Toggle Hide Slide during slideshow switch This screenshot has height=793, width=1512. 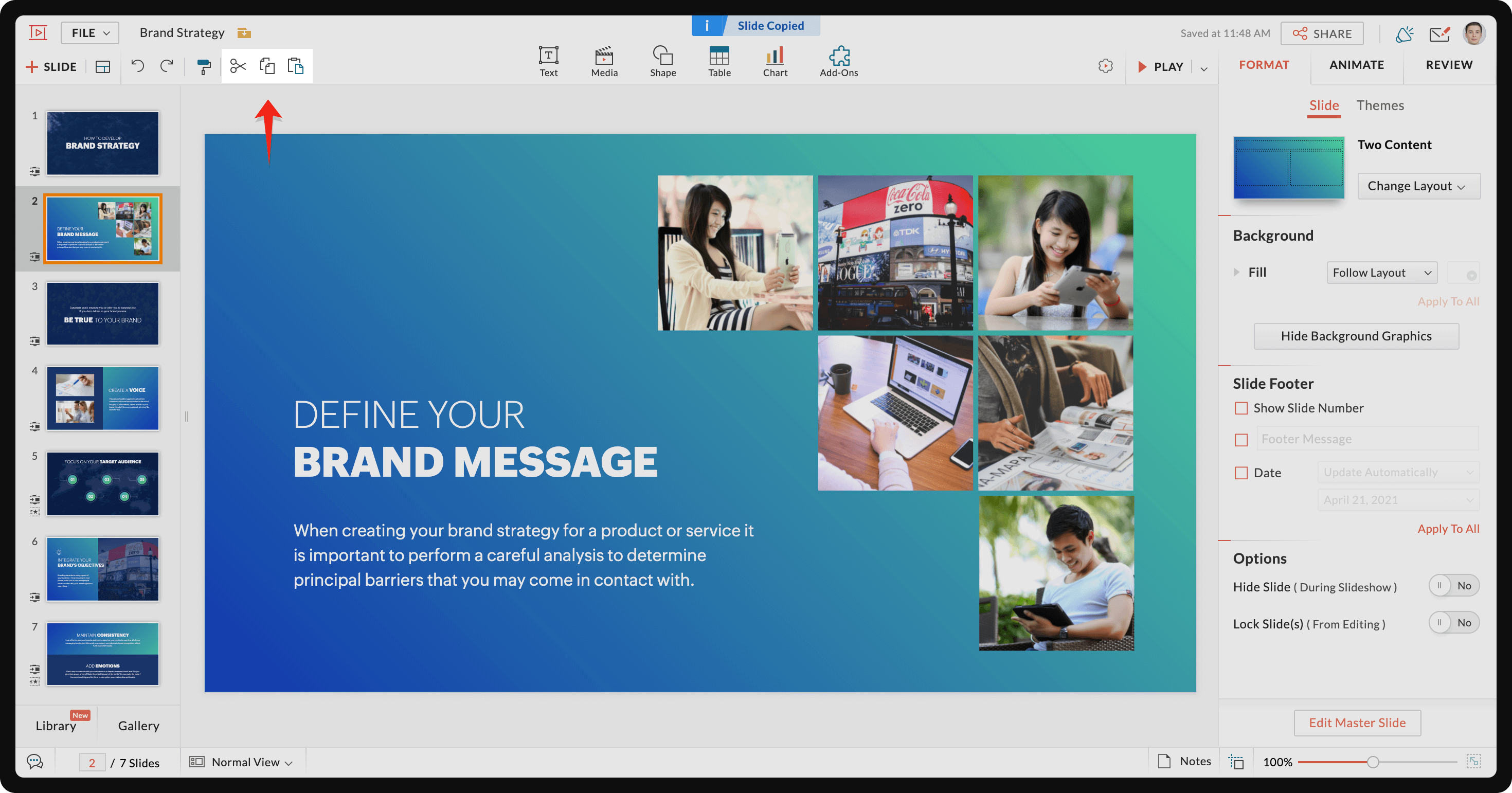pyautogui.click(x=1453, y=586)
